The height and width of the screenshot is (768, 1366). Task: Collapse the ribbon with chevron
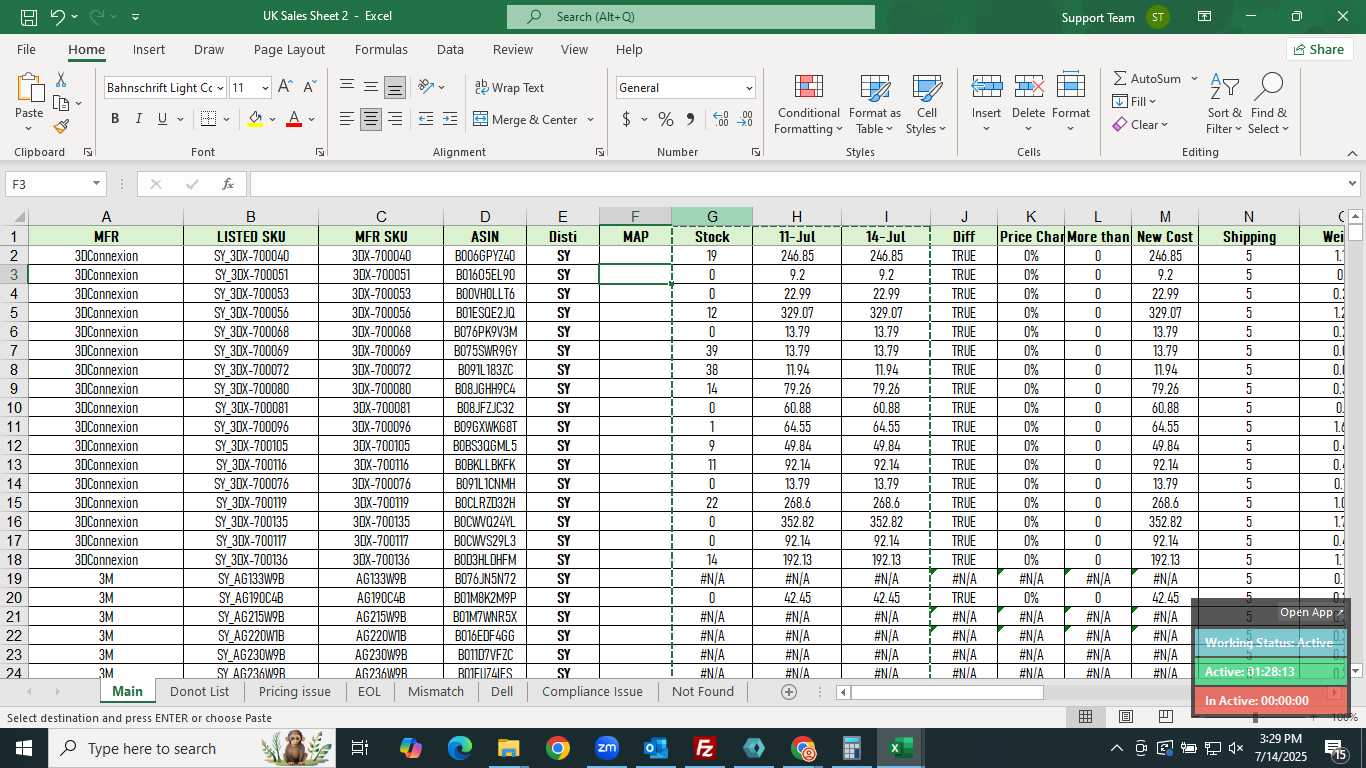(x=1353, y=153)
